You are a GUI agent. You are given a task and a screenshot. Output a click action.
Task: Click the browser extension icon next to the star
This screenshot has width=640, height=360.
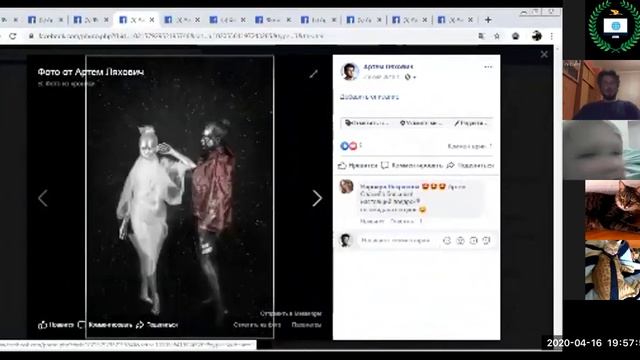(x=516, y=36)
